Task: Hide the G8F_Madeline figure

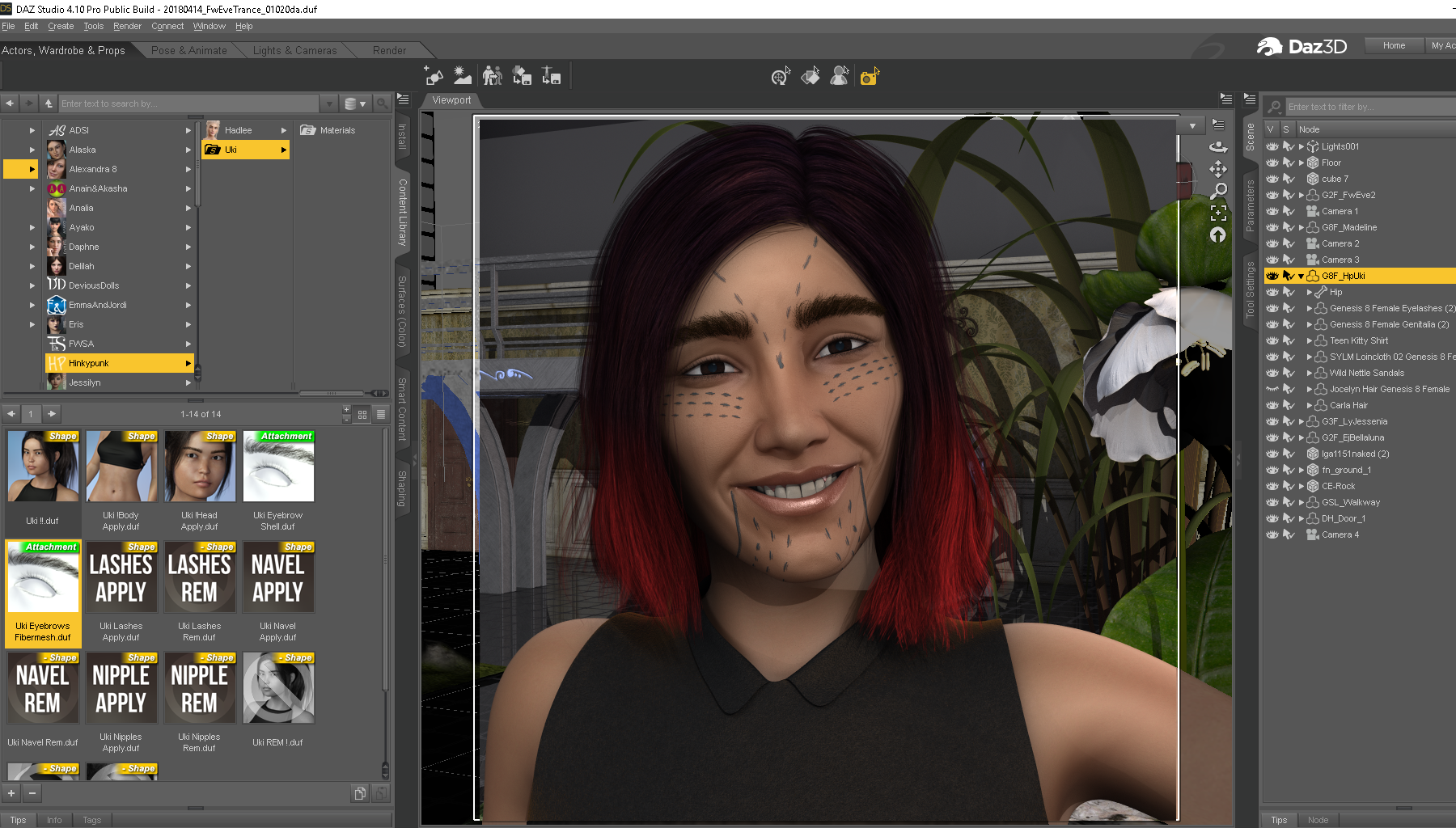Action: tap(1272, 227)
